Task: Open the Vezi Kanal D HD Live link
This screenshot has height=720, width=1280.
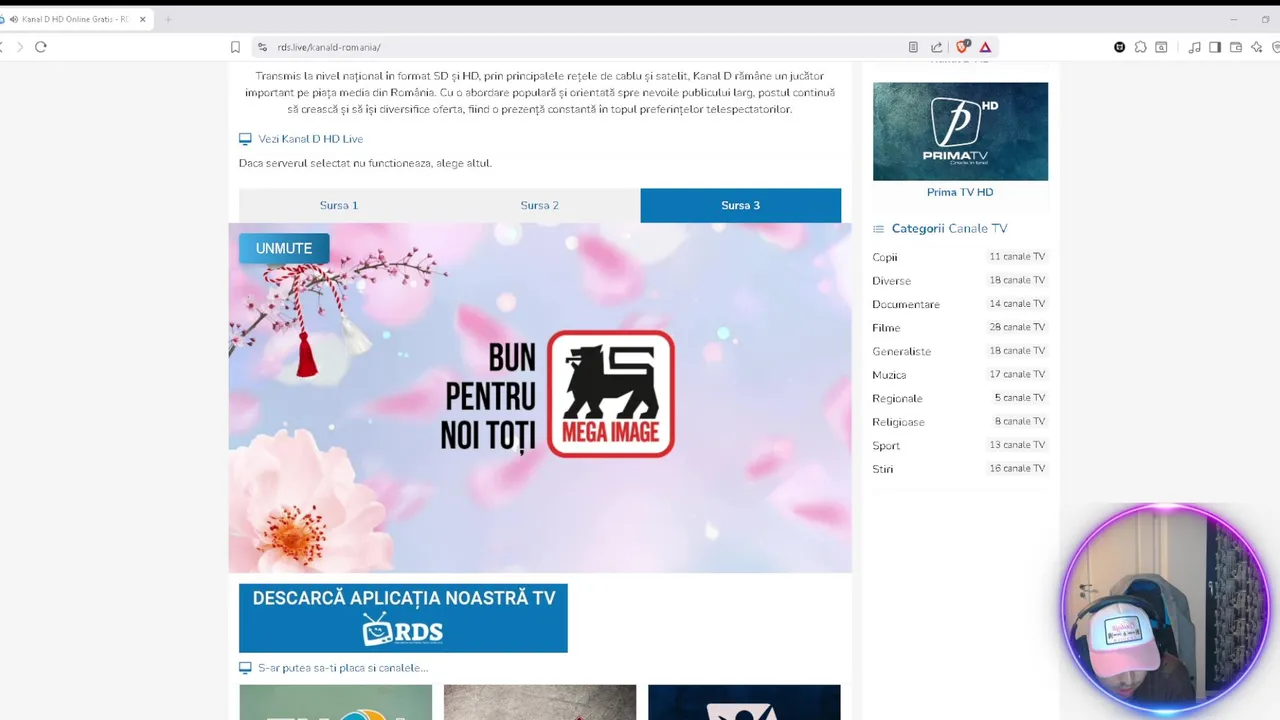Action: click(x=310, y=139)
